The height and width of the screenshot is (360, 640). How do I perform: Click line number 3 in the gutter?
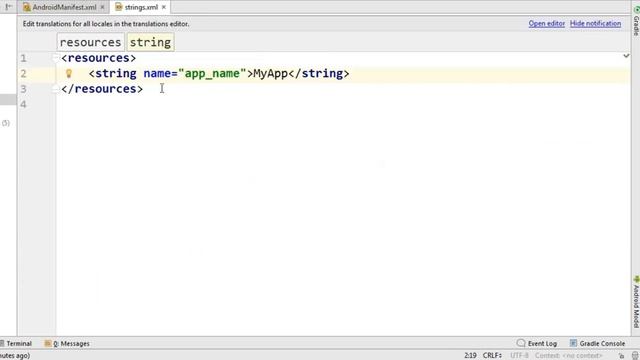(x=23, y=89)
